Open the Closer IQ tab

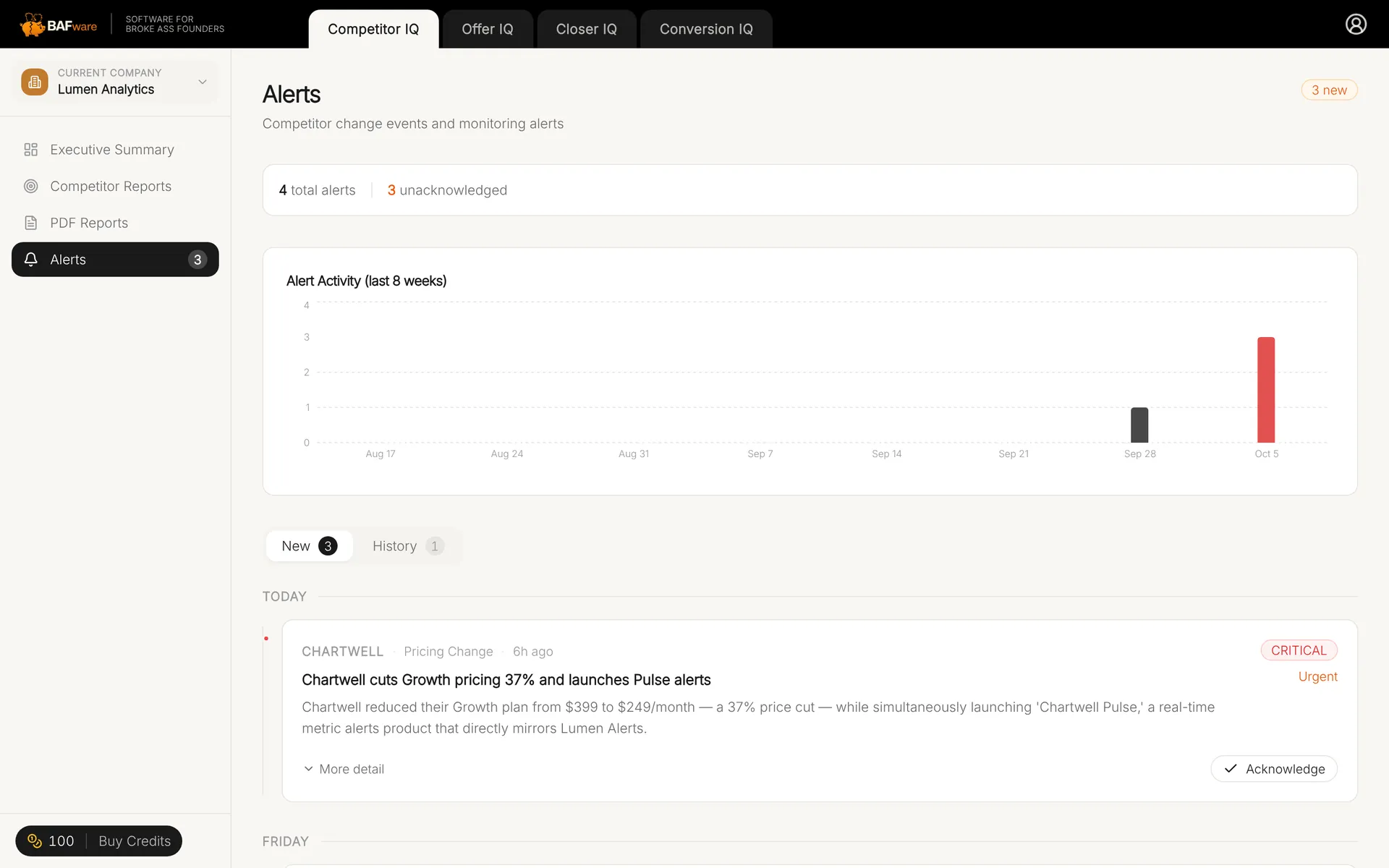(x=587, y=29)
